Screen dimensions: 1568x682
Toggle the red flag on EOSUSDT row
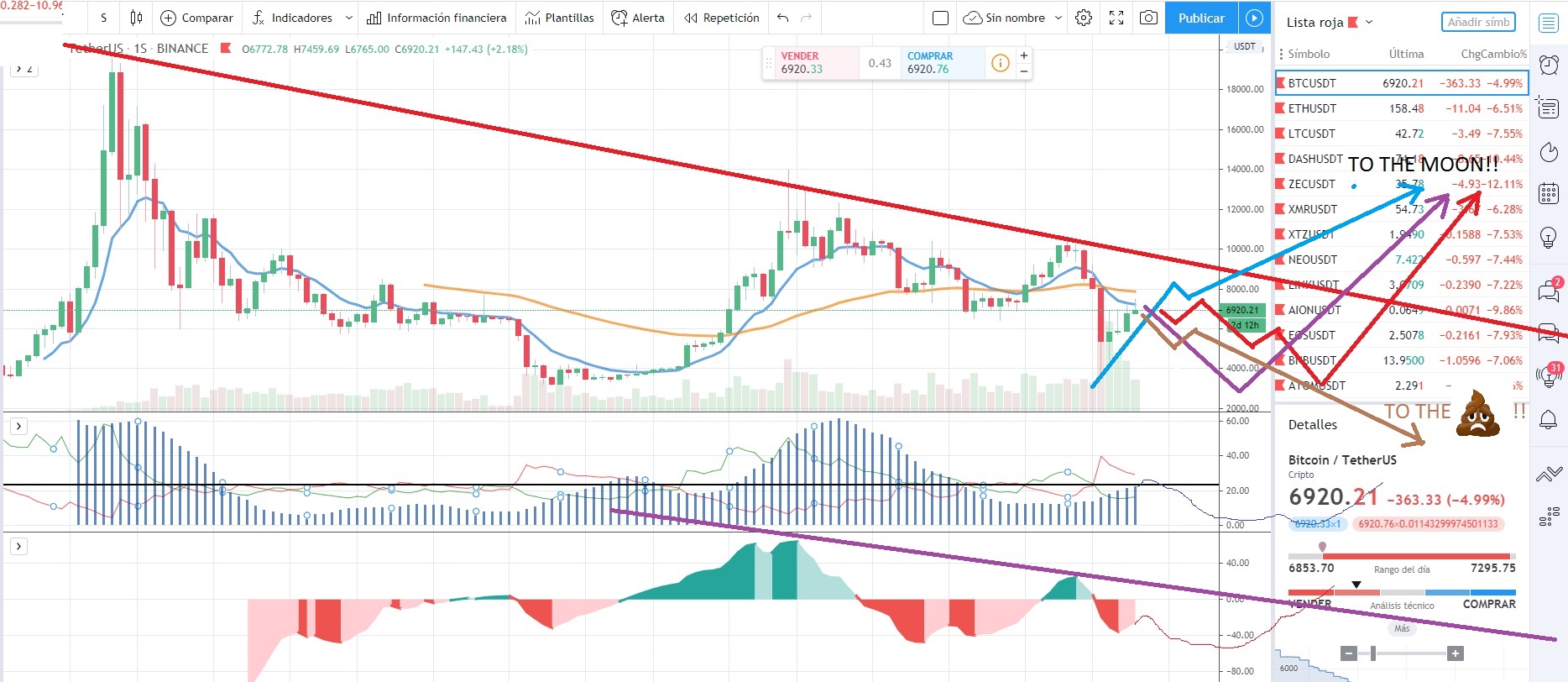pos(1281,335)
